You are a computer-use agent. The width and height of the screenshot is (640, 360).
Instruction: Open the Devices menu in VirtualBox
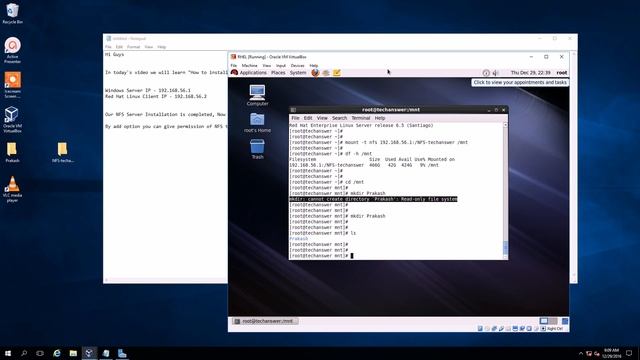coord(297,65)
